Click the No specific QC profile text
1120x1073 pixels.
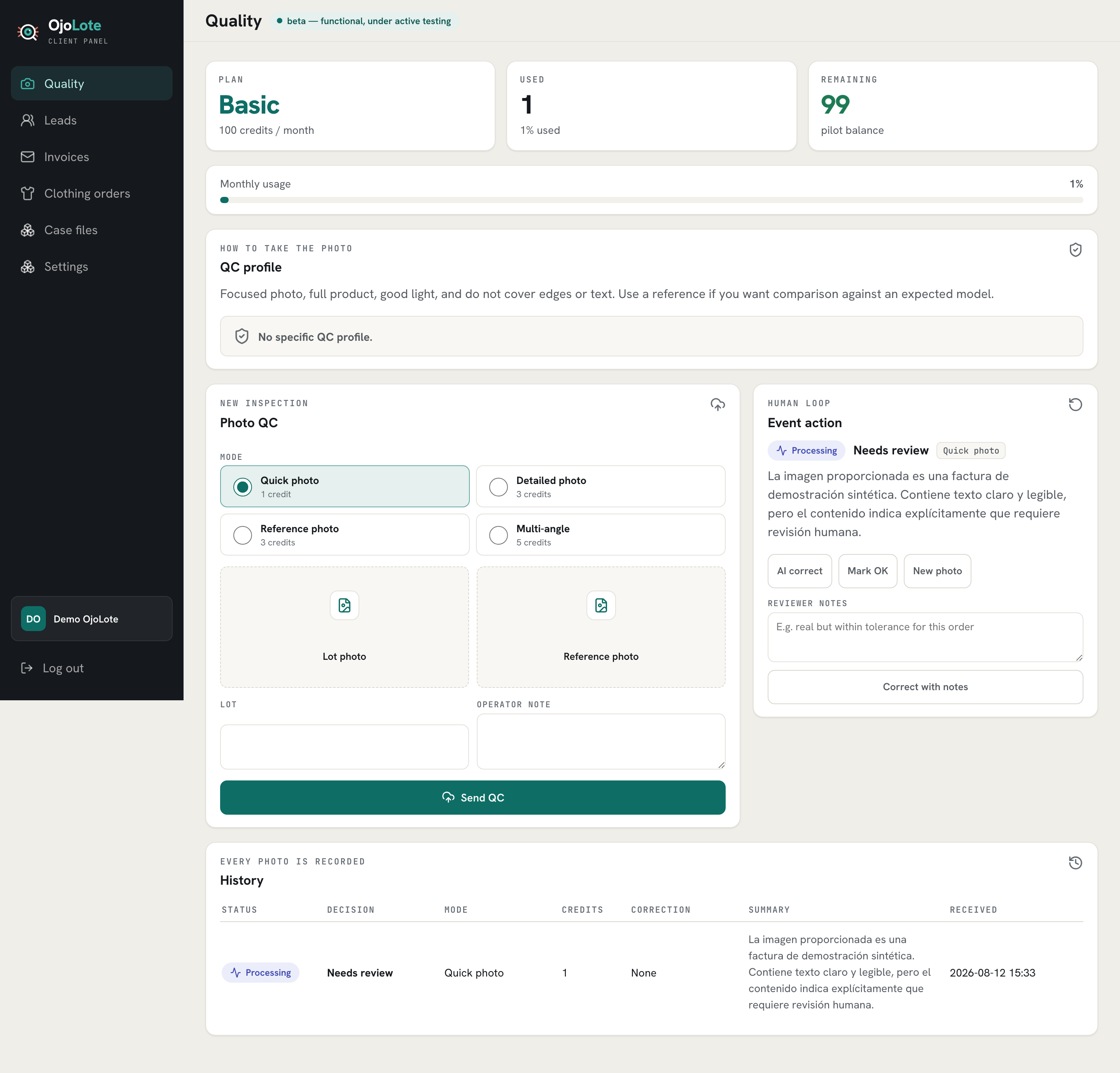point(315,337)
